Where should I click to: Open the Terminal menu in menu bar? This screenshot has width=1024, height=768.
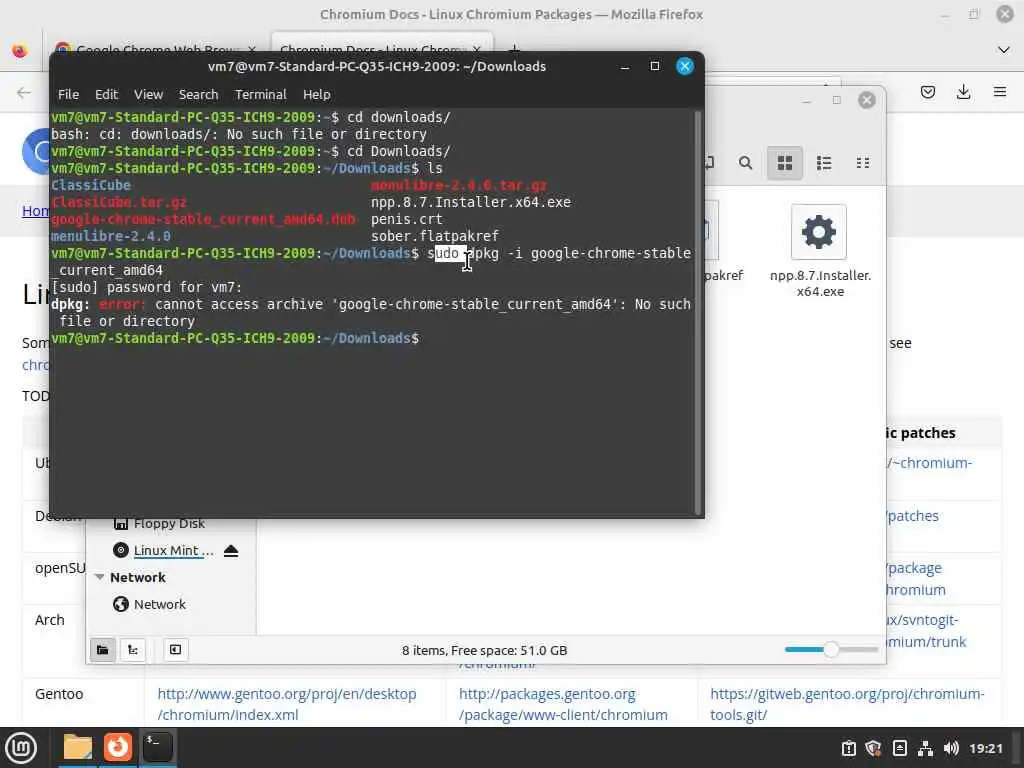tap(261, 95)
